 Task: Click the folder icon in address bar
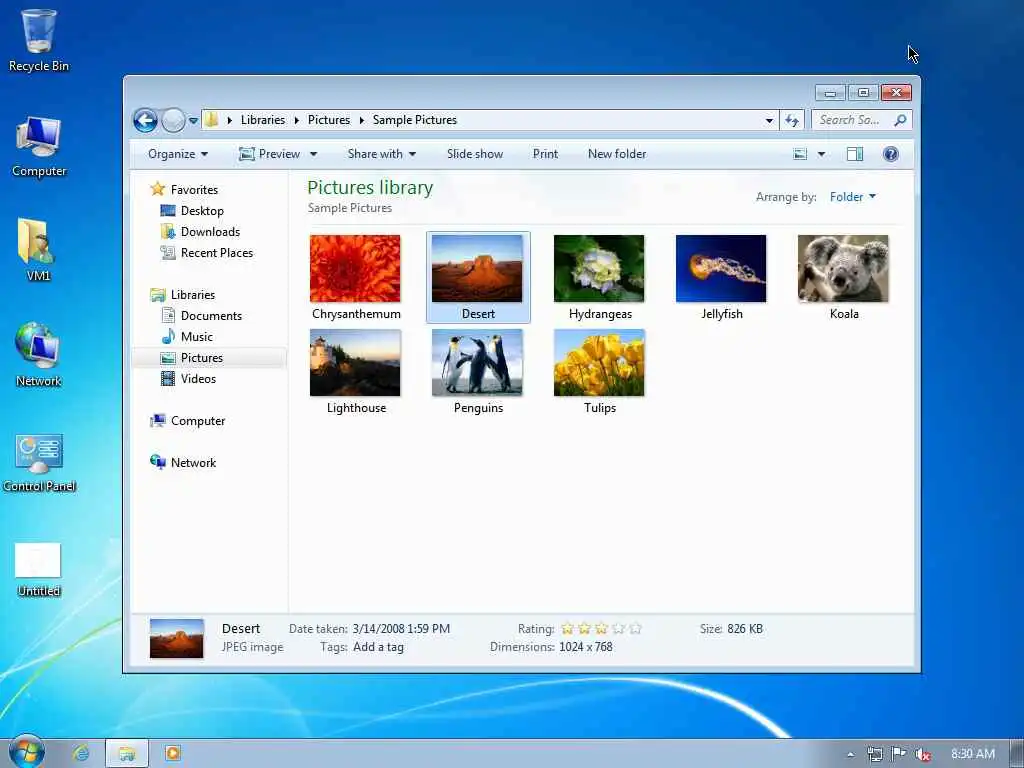click(212, 120)
